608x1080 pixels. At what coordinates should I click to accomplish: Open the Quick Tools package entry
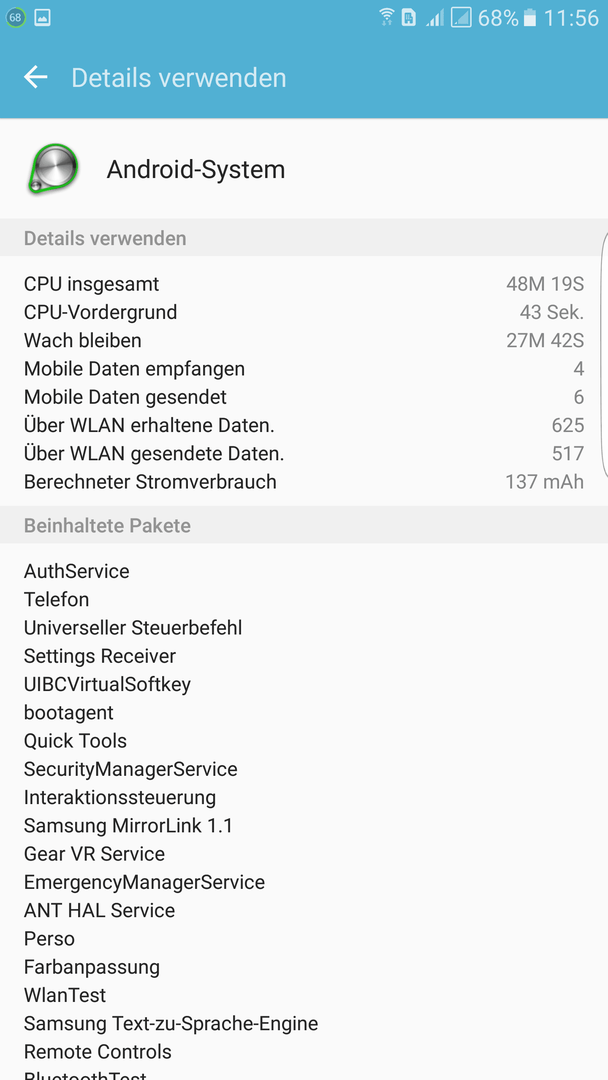75,740
